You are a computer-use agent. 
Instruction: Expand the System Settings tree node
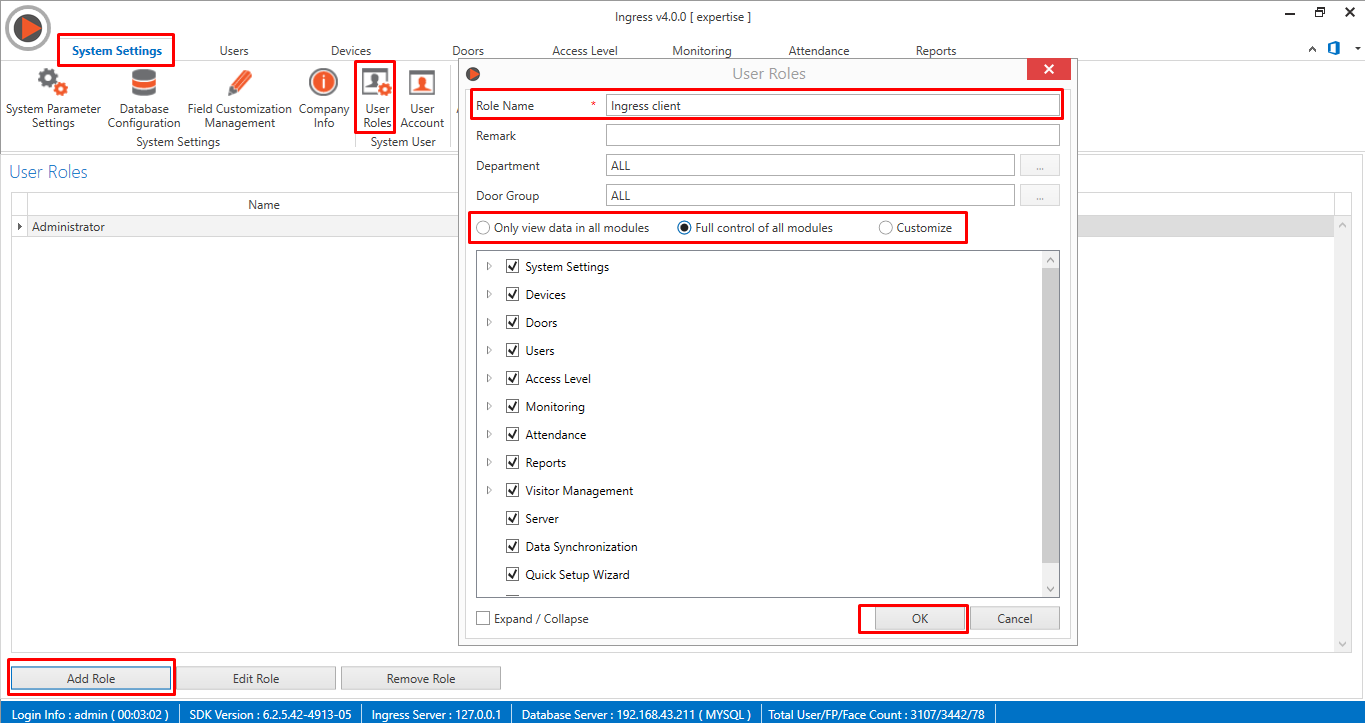tap(489, 266)
